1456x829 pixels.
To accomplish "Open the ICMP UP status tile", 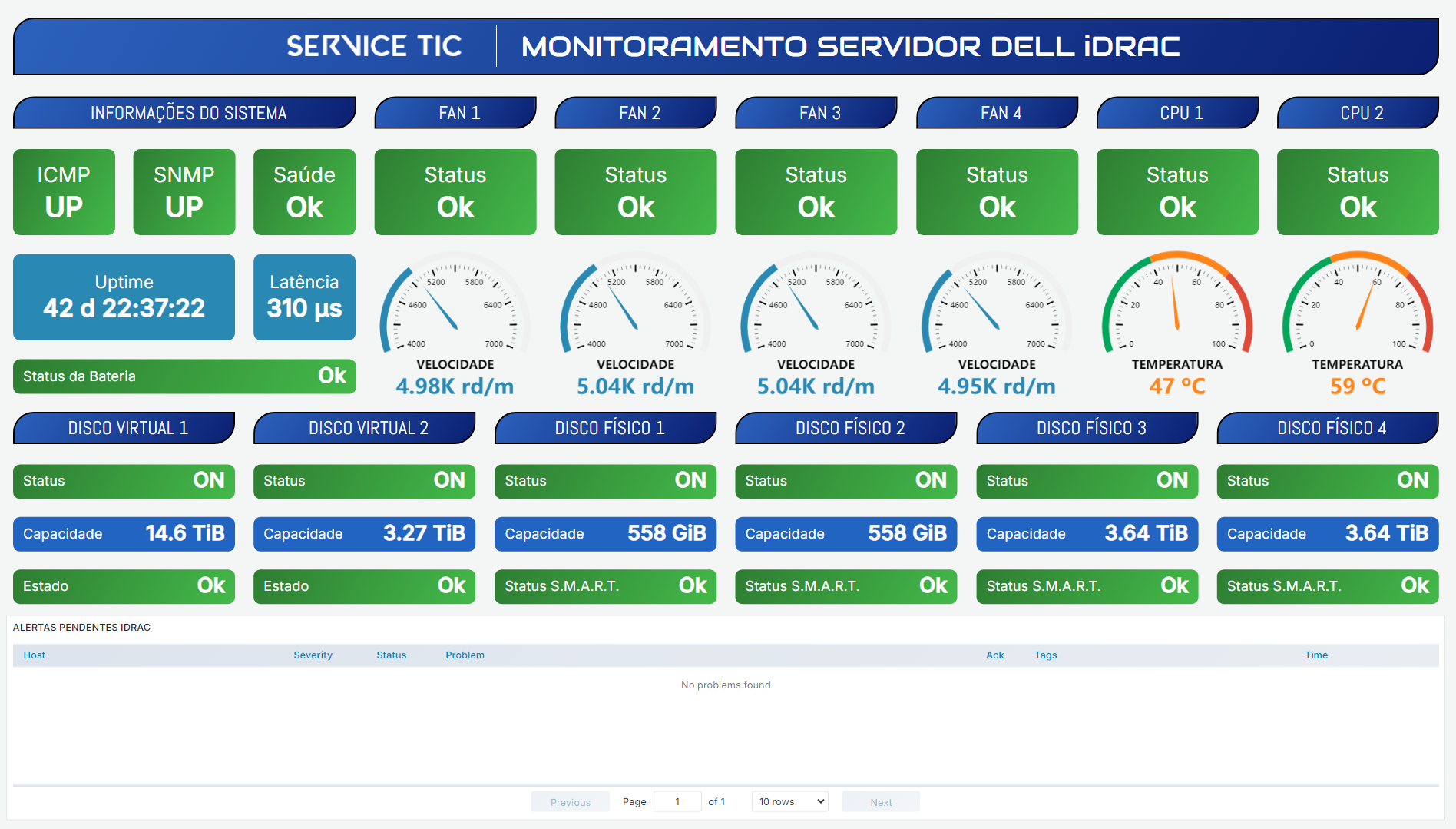I will coord(64,192).
